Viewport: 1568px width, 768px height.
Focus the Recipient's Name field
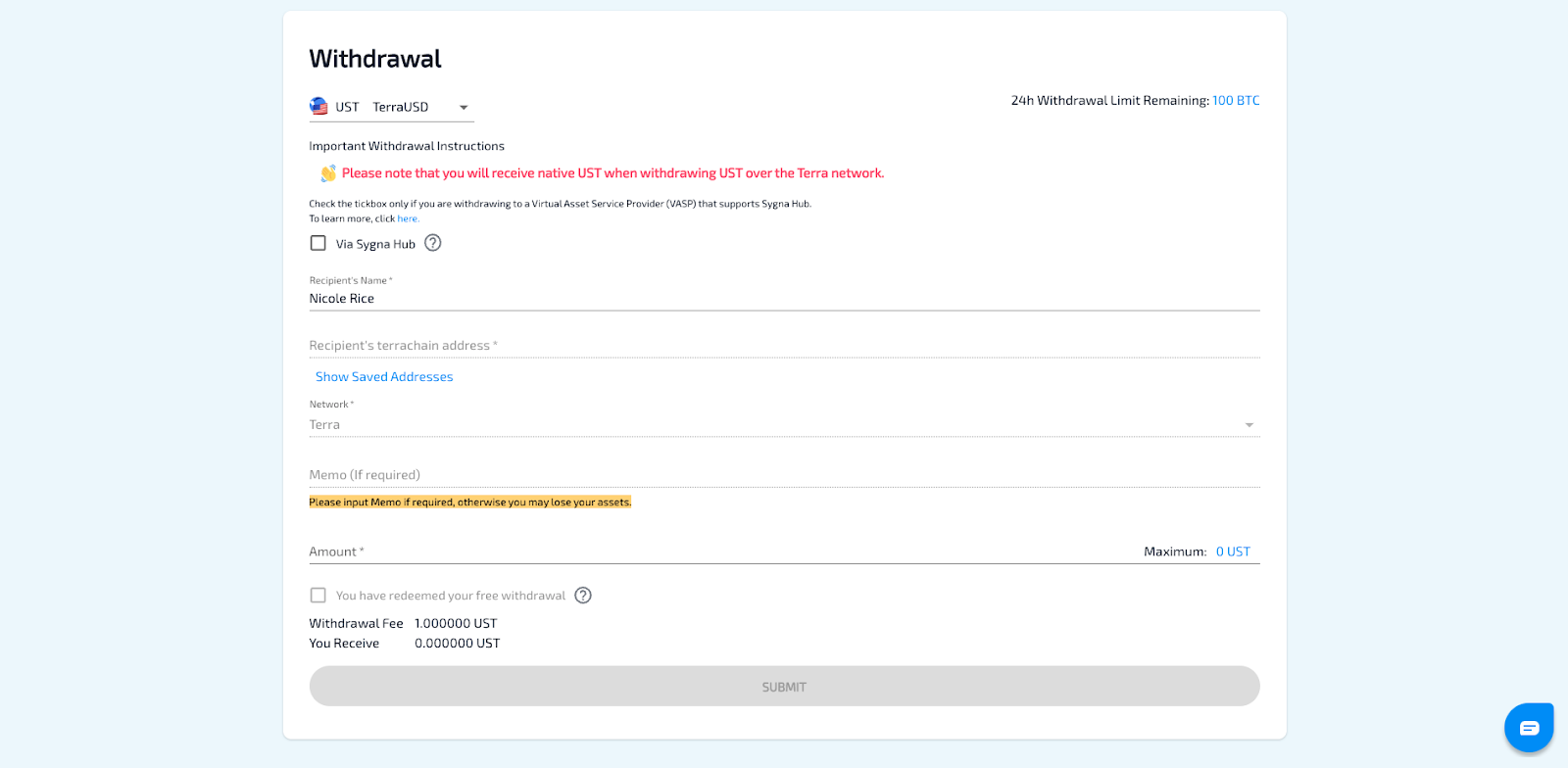pos(784,299)
